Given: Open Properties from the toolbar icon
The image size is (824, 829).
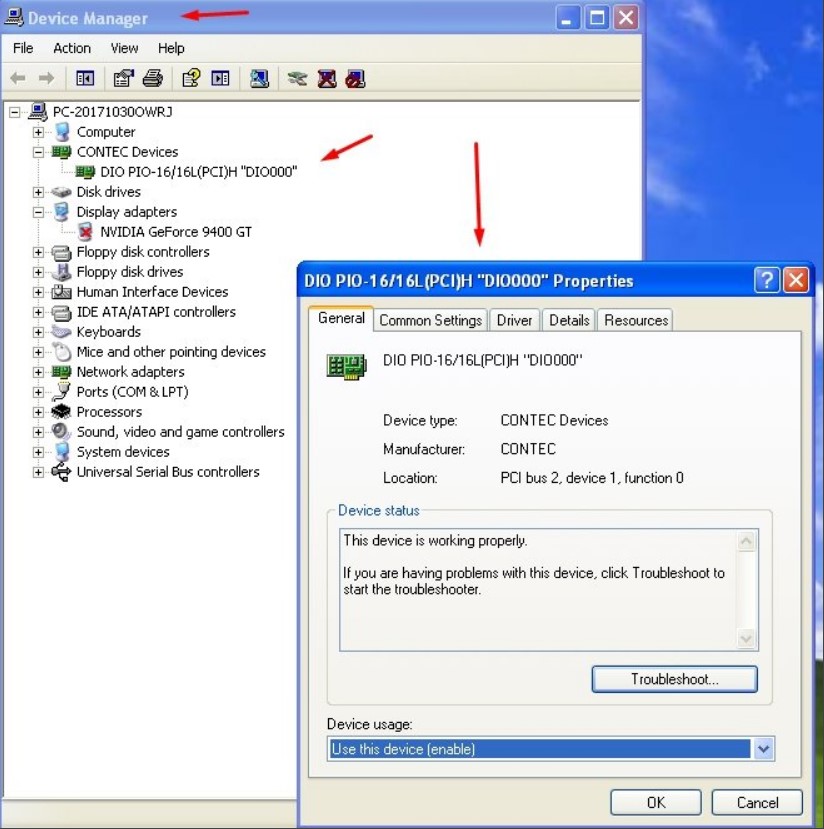Looking at the screenshot, I should click(x=124, y=79).
